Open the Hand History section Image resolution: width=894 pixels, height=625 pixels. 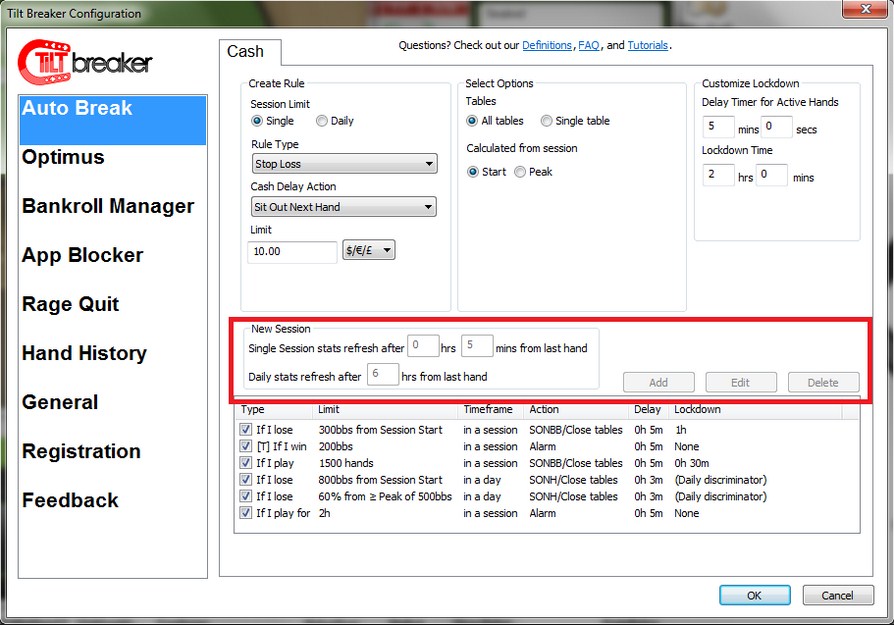click(x=84, y=353)
